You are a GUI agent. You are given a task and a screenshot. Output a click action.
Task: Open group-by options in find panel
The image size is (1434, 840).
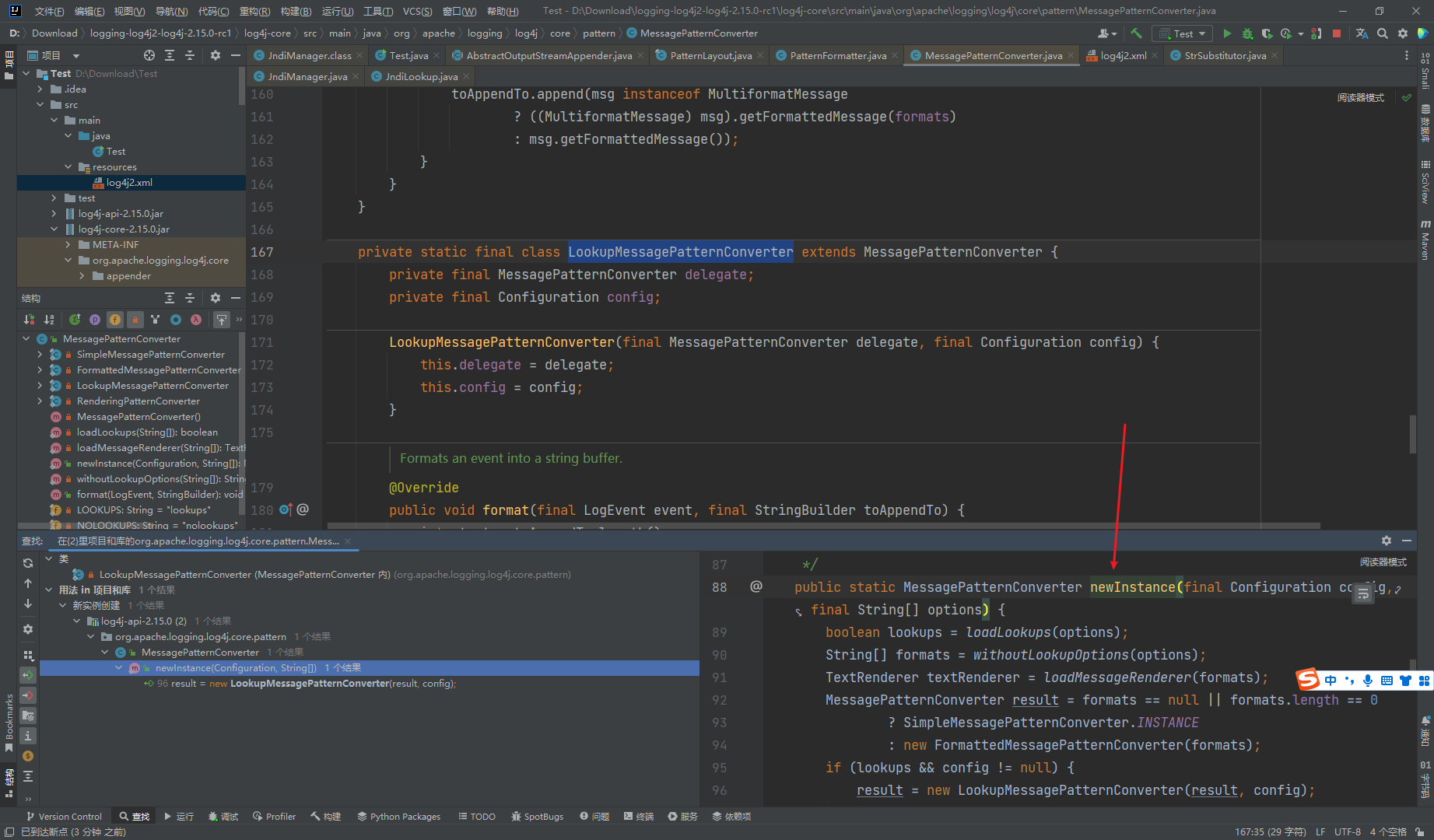tap(28, 655)
